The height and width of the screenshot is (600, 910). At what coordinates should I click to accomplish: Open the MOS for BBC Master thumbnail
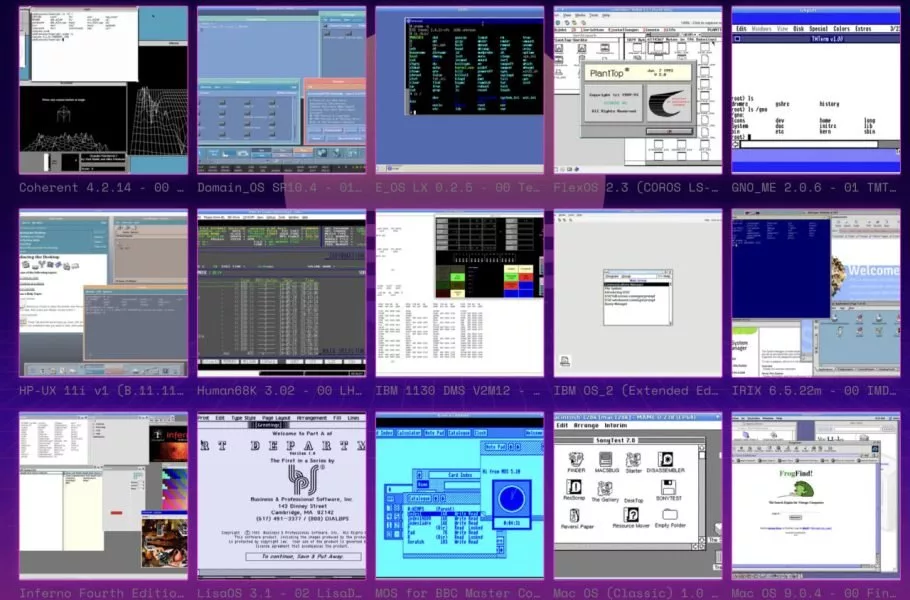(460, 496)
